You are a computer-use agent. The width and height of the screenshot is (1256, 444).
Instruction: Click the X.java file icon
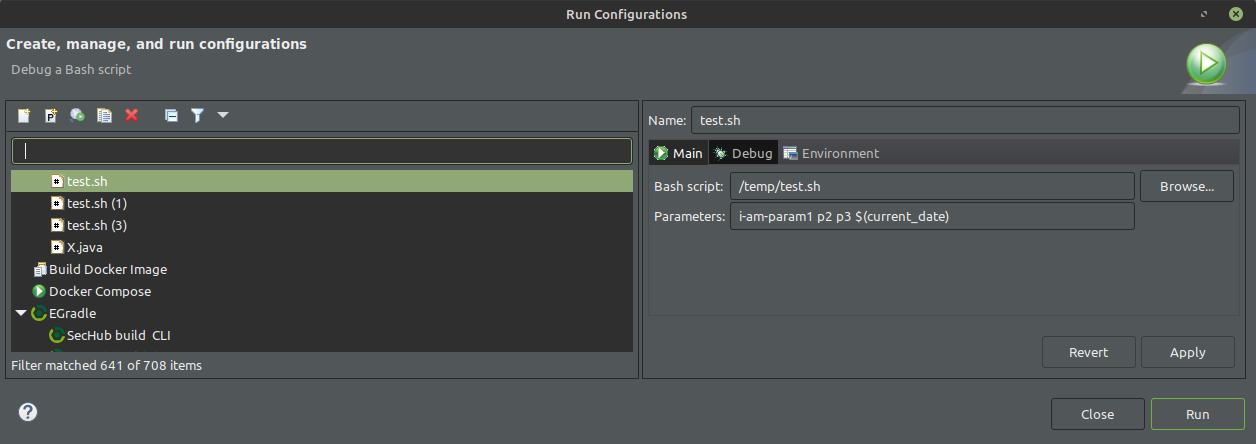coord(57,247)
